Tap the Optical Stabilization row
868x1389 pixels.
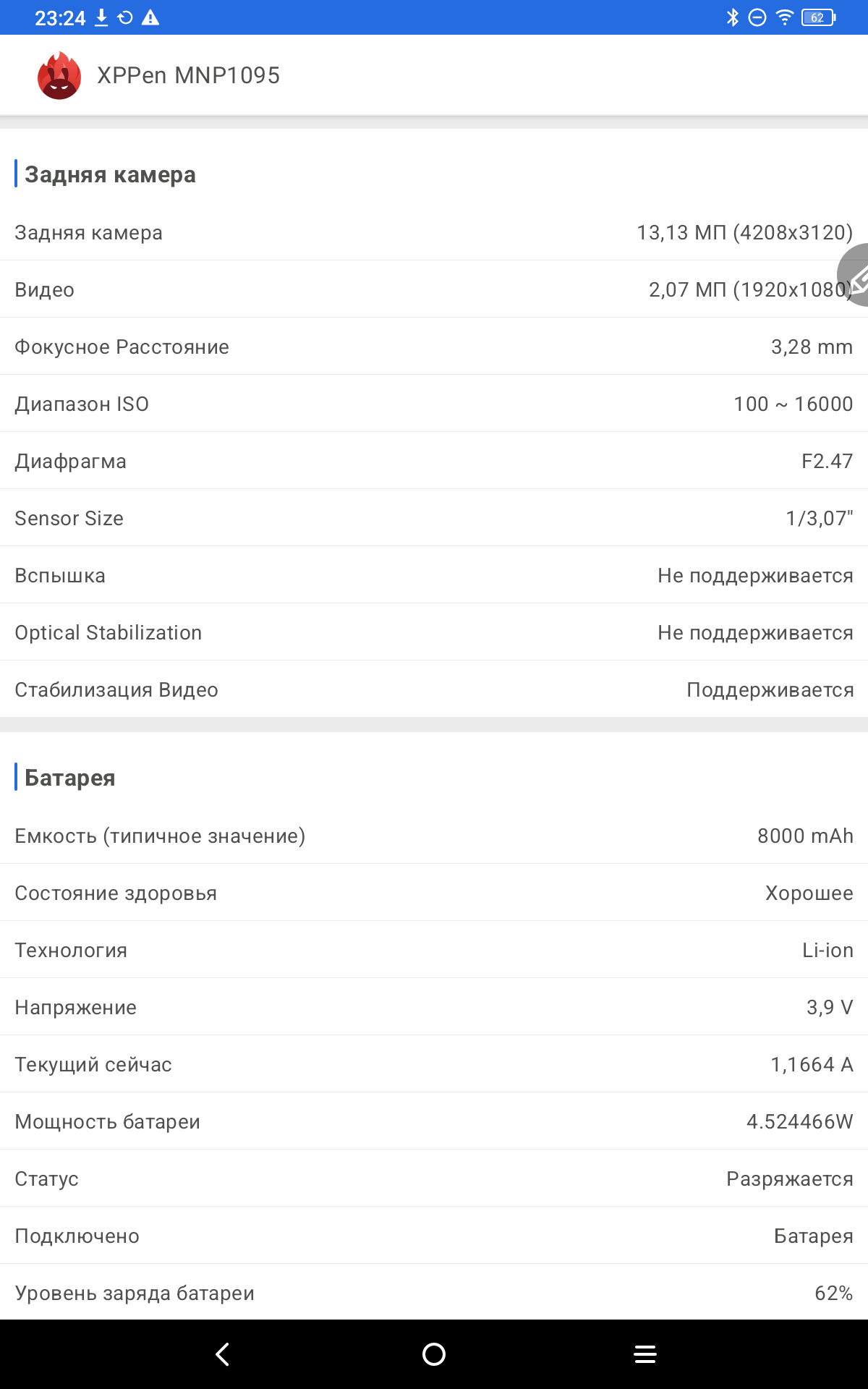434,632
